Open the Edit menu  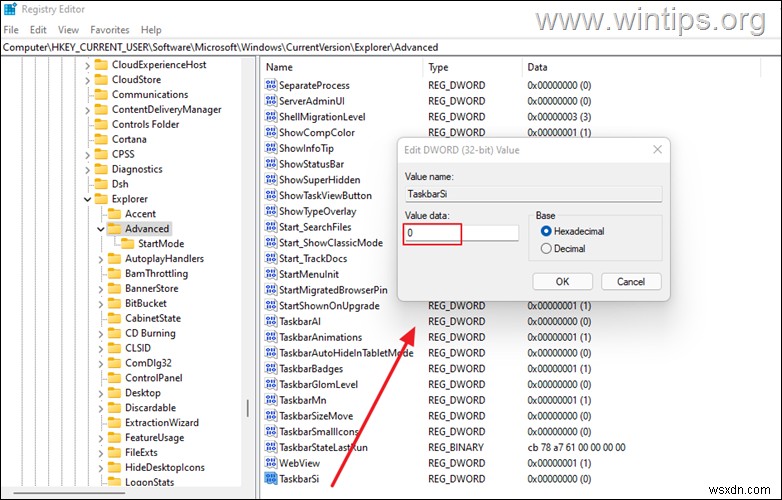pos(38,30)
